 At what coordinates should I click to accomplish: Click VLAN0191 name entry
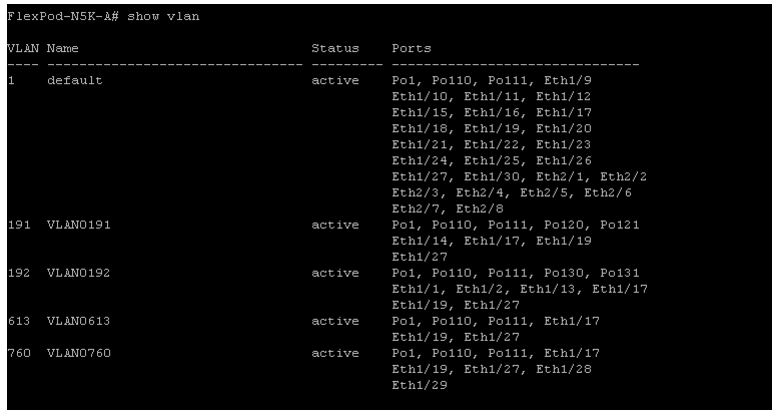point(78,225)
